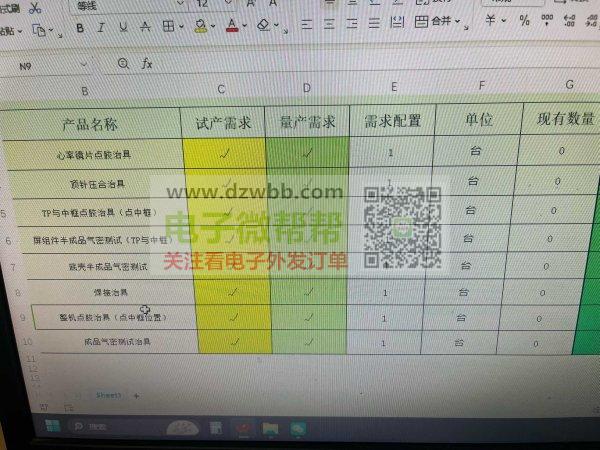Select the 产品名称 header cell
The height and width of the screenshot is (450, 600).
pyautogui.click(x=90, y=124)
